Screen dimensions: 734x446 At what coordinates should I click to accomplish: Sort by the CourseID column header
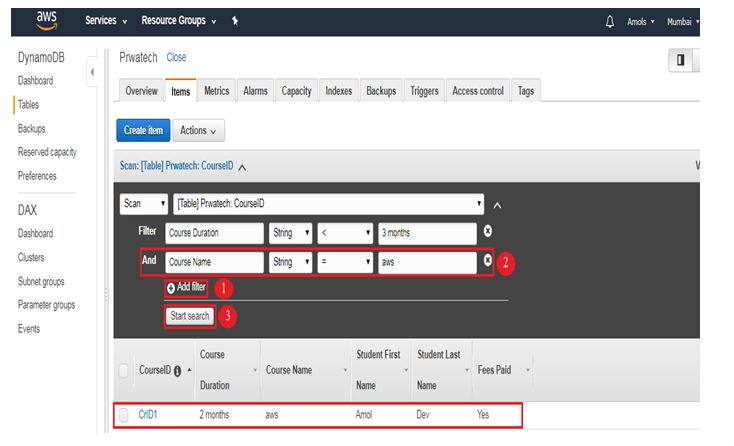coord(164,370)
